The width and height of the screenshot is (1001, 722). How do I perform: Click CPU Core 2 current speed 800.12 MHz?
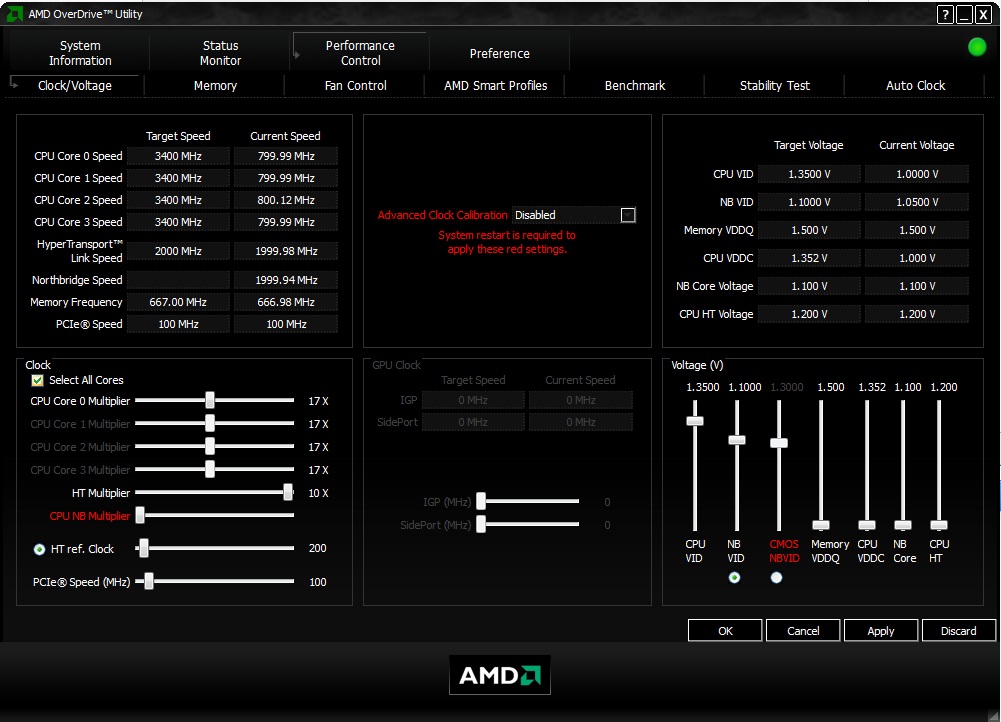286,200
